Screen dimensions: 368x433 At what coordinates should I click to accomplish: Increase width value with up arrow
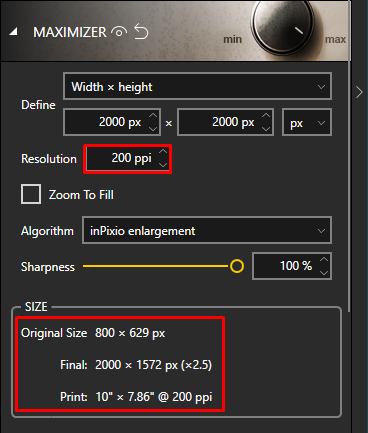(x=153, y=115)
